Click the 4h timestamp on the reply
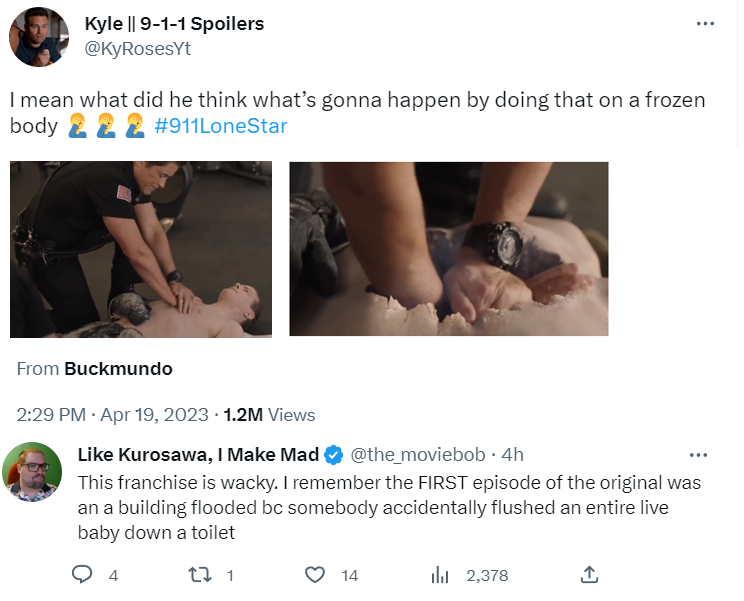744x601 pixels. (x=513, y=455)
